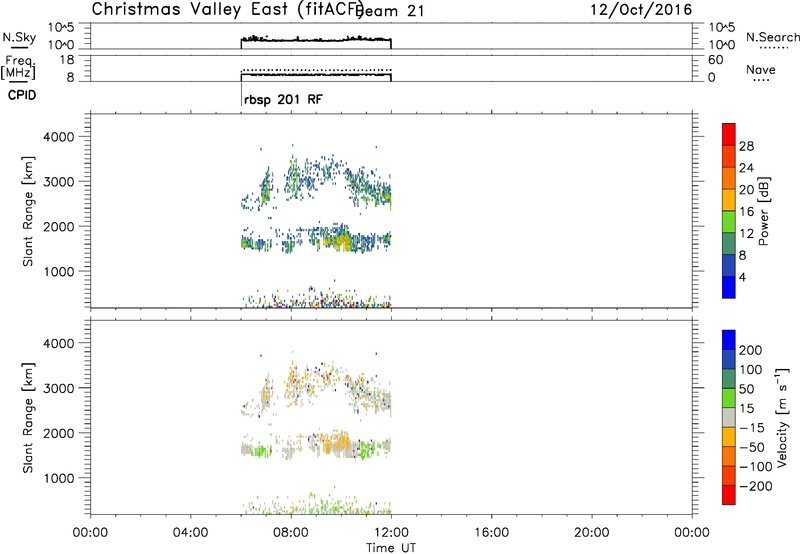Image resolution: width=800 pixels, height=554 pixels.
Task: Click the "-100" label on Velocity colorbar
Action: pyautogui.click(x=756, y=467)
